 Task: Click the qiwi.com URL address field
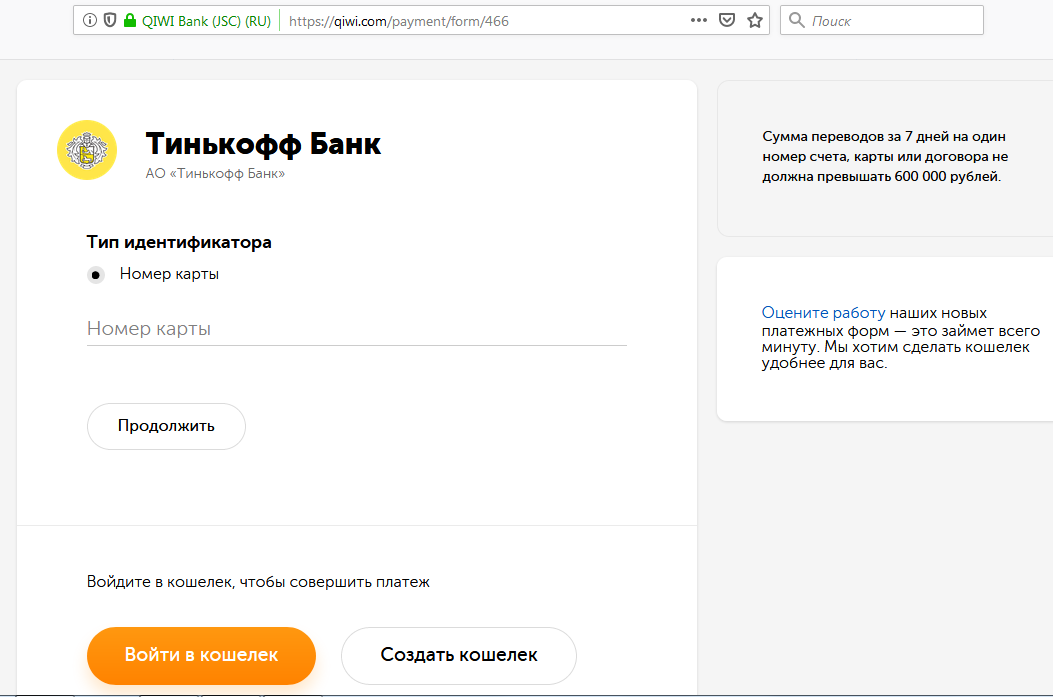click(x=484, y=21)
